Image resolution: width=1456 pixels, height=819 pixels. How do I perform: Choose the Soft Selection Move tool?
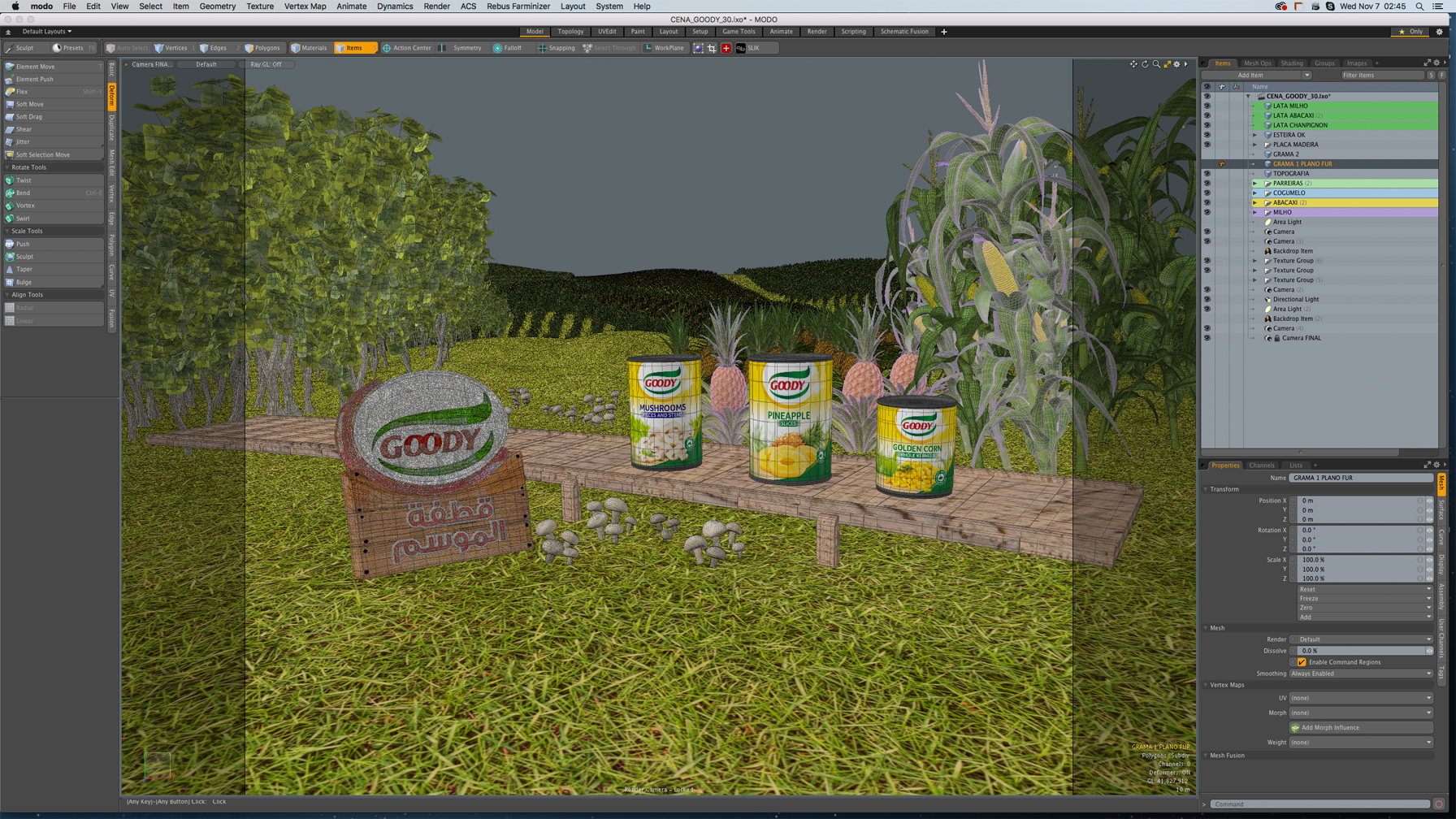point(54,154)
